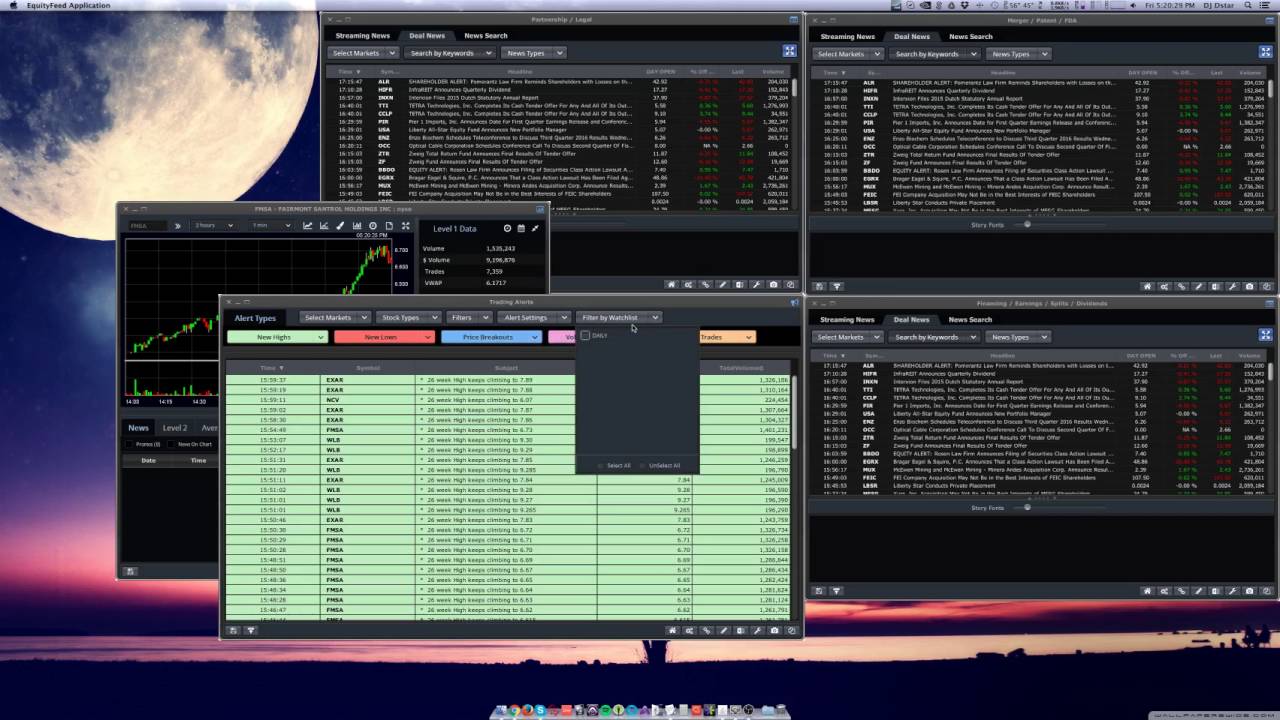The image size is (1280, 720).
Task: Open Level 2 tab in FMSA chart window
Action: click(175, 428)
